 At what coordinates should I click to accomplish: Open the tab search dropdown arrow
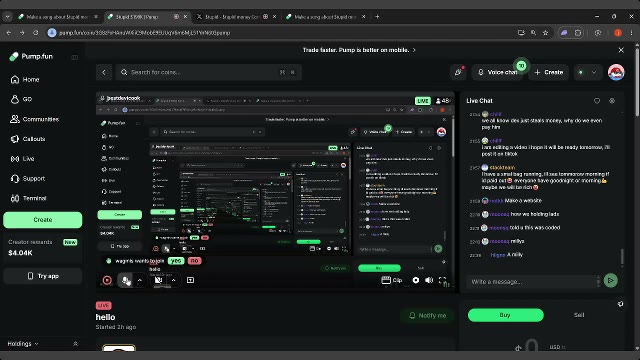[7, 17]
